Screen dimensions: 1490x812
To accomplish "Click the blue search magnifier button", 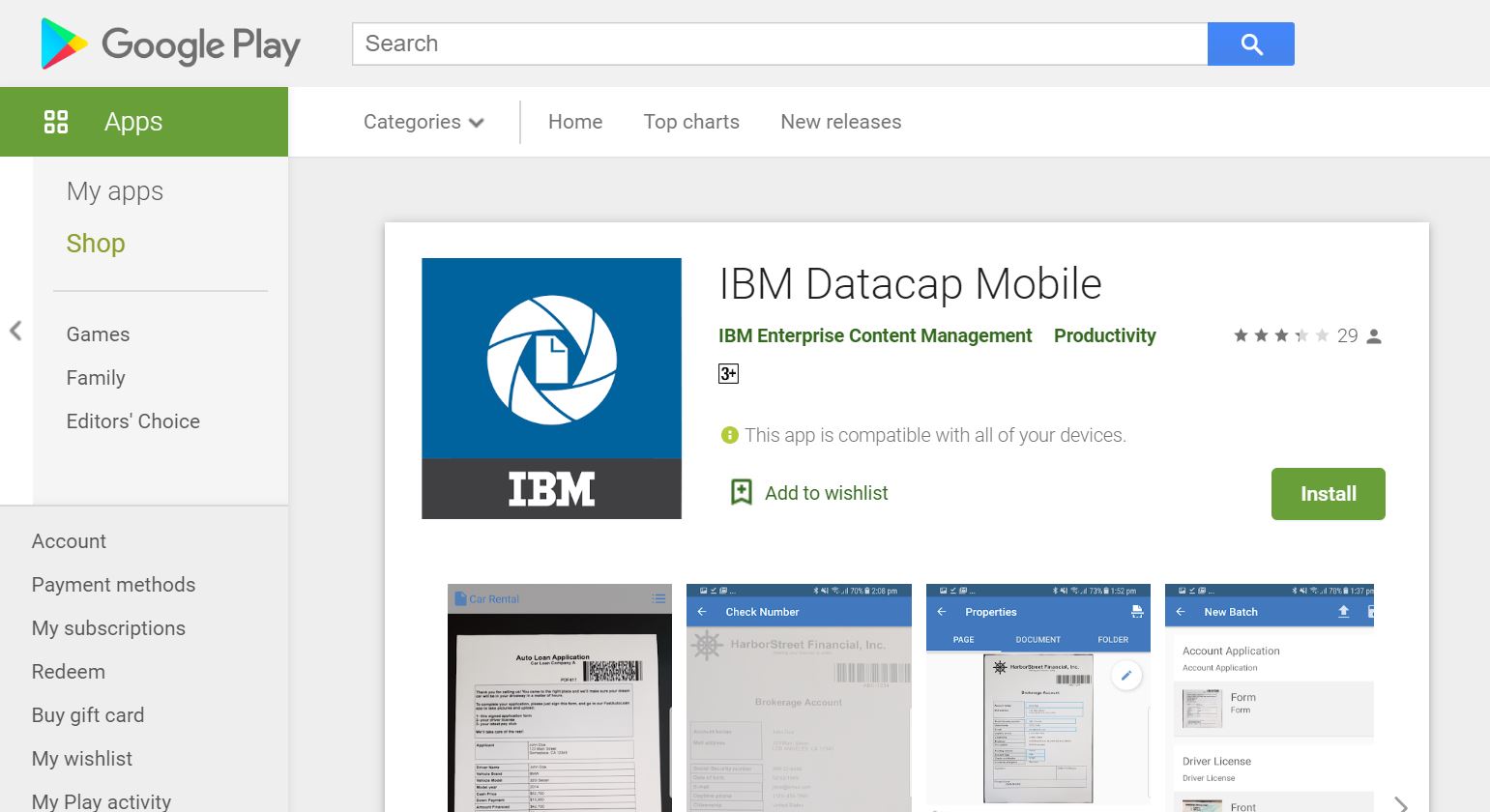I will [x=1251, y=44].
